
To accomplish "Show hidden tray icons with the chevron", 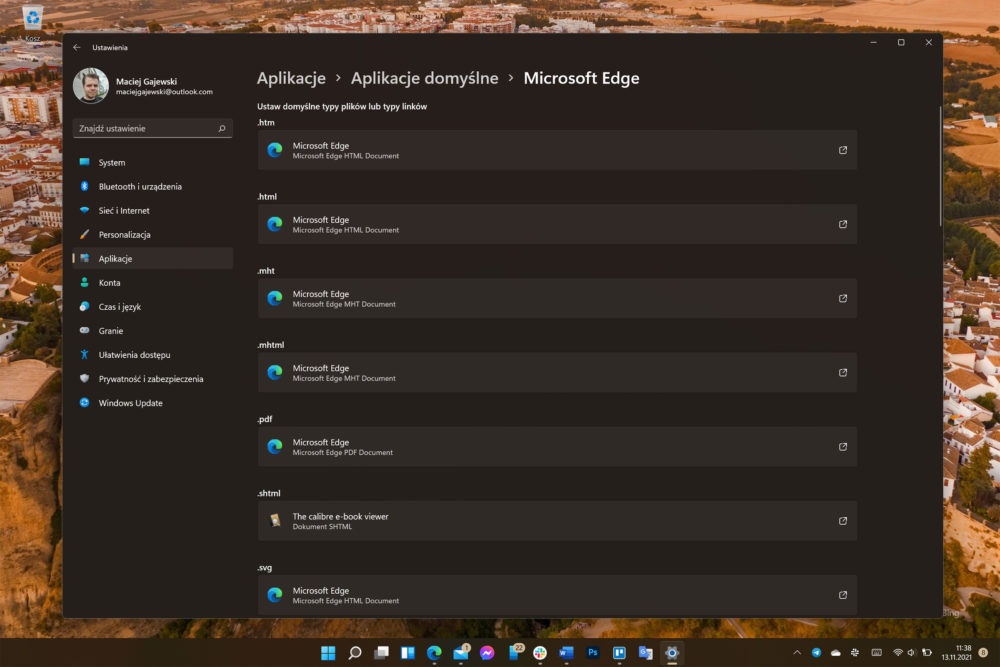I will 797,652.
